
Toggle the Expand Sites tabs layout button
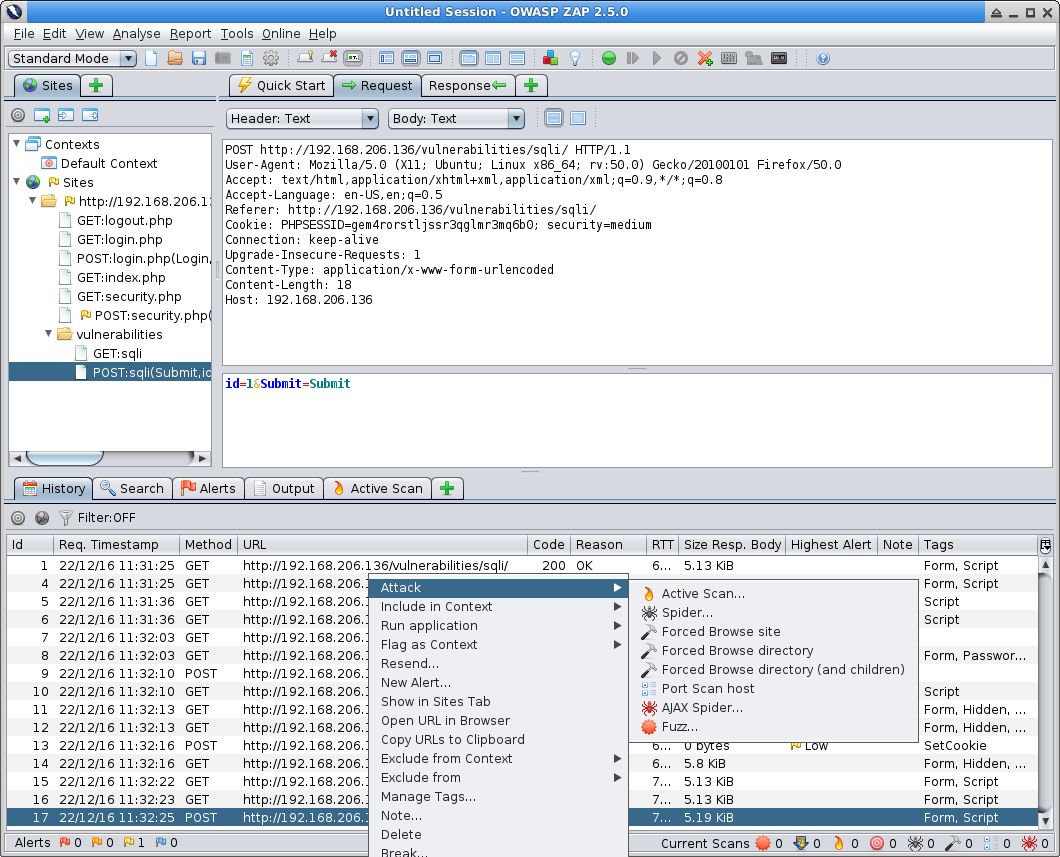[387, 58]
